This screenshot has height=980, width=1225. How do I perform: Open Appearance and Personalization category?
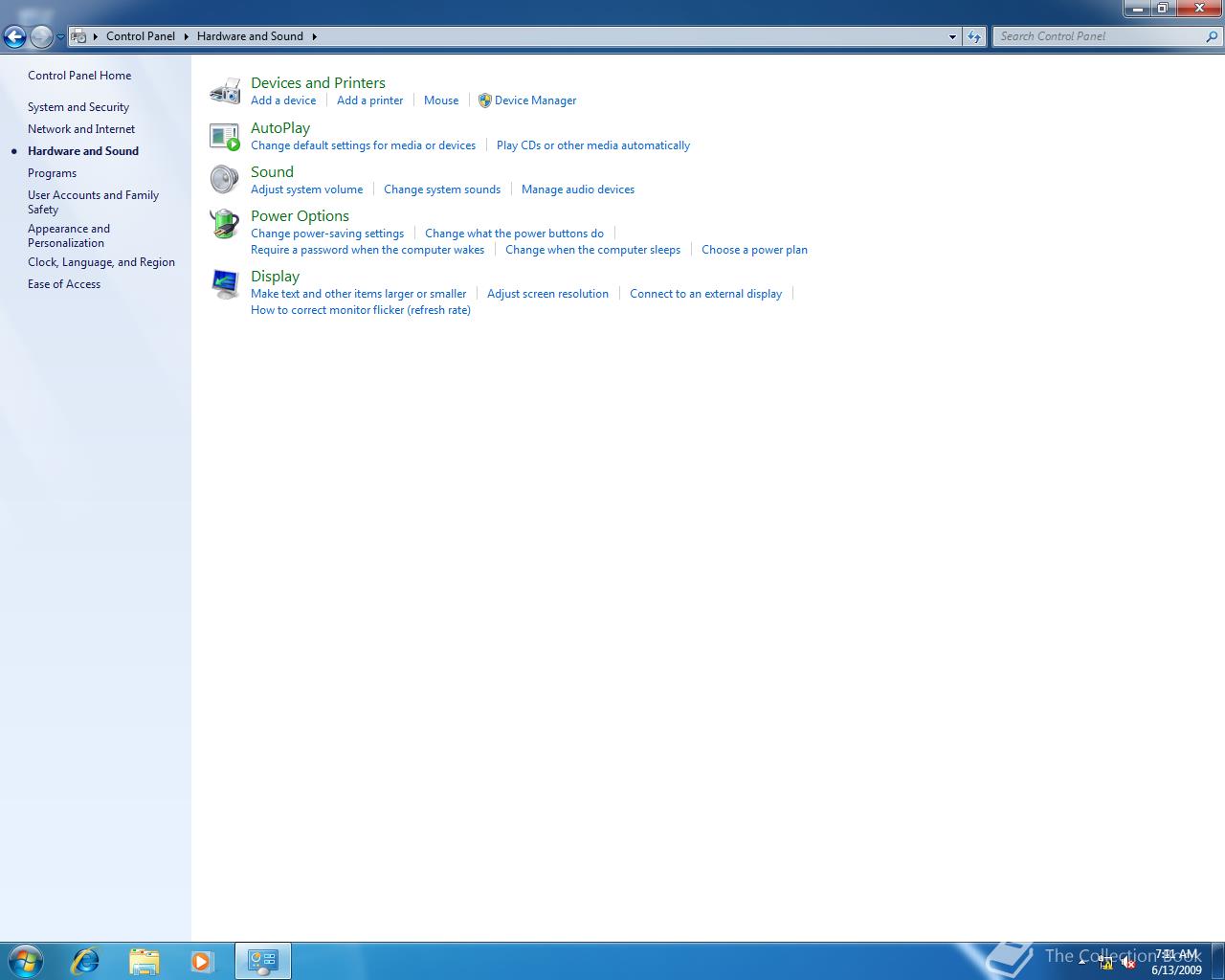click(x=69, y=235)
